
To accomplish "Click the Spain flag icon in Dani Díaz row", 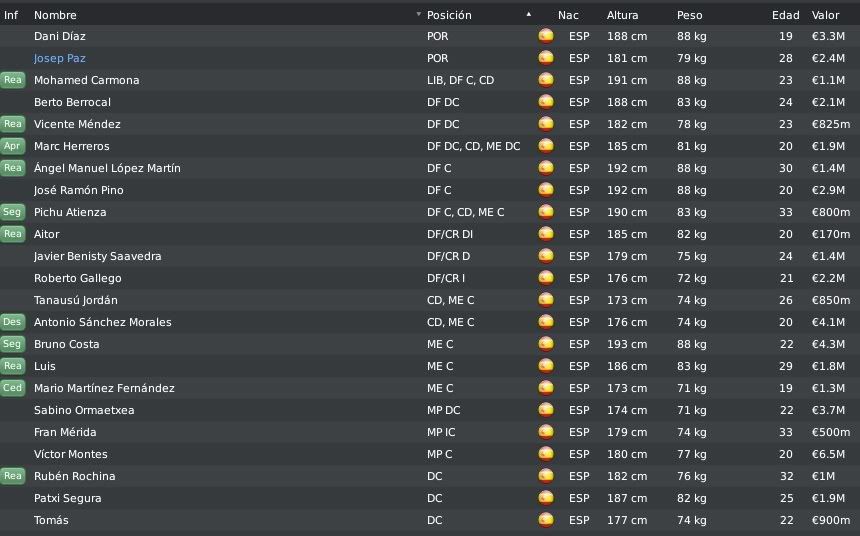I will (546, 36).
